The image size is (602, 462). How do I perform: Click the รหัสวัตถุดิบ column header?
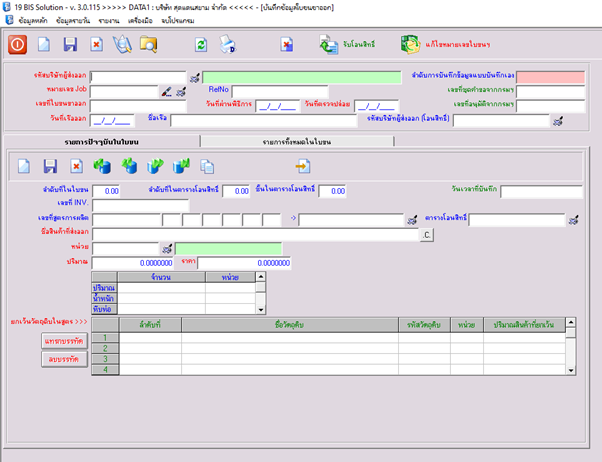(424, 325)
